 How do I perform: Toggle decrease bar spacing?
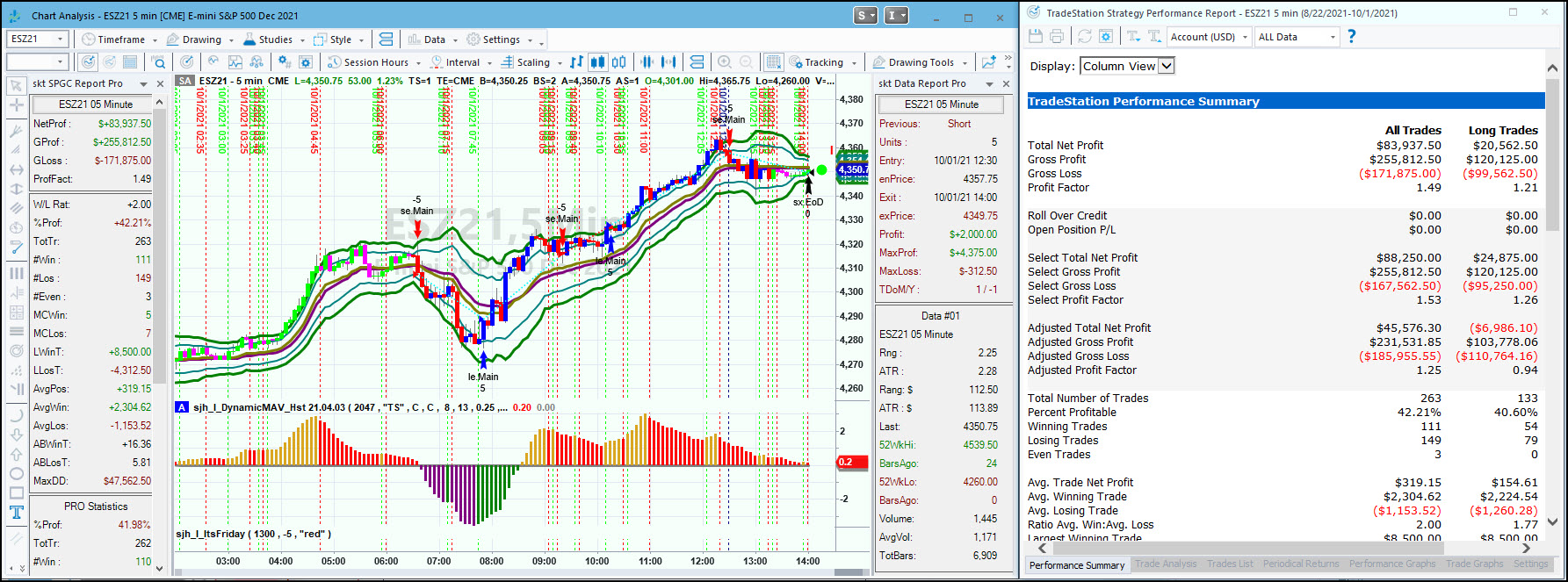[x=647, y=62]
